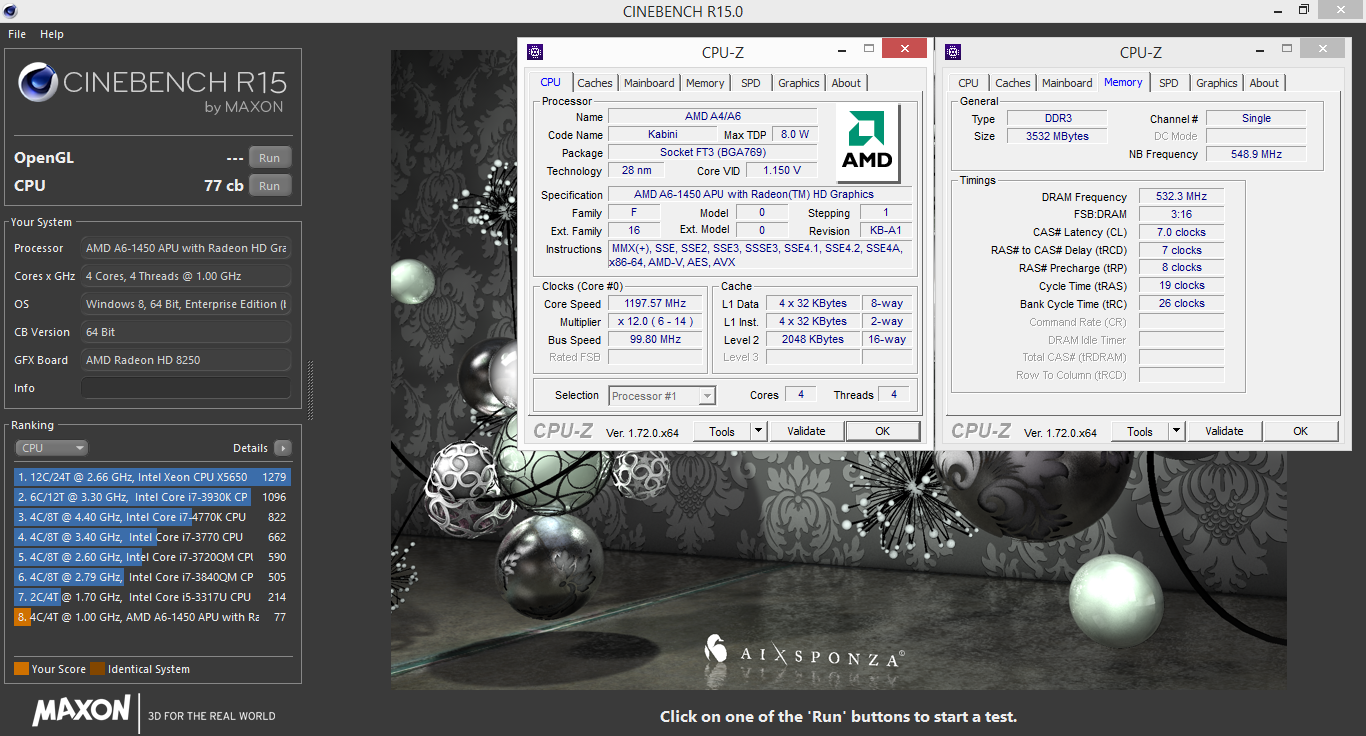Image resolution: width=1366 pixels, height=736 pixels.
Task: Click Validate in Memory CPU-Z window
Action: pos(1224,432)
